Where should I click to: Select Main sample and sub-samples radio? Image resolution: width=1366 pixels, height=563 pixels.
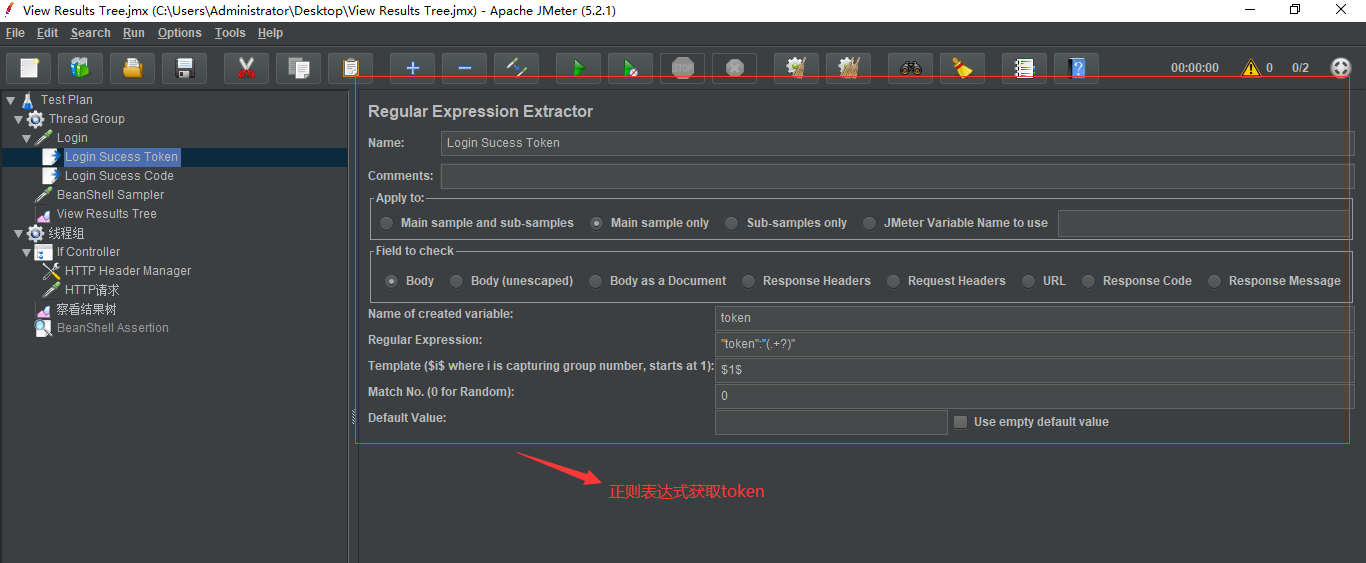click(386, 223)
